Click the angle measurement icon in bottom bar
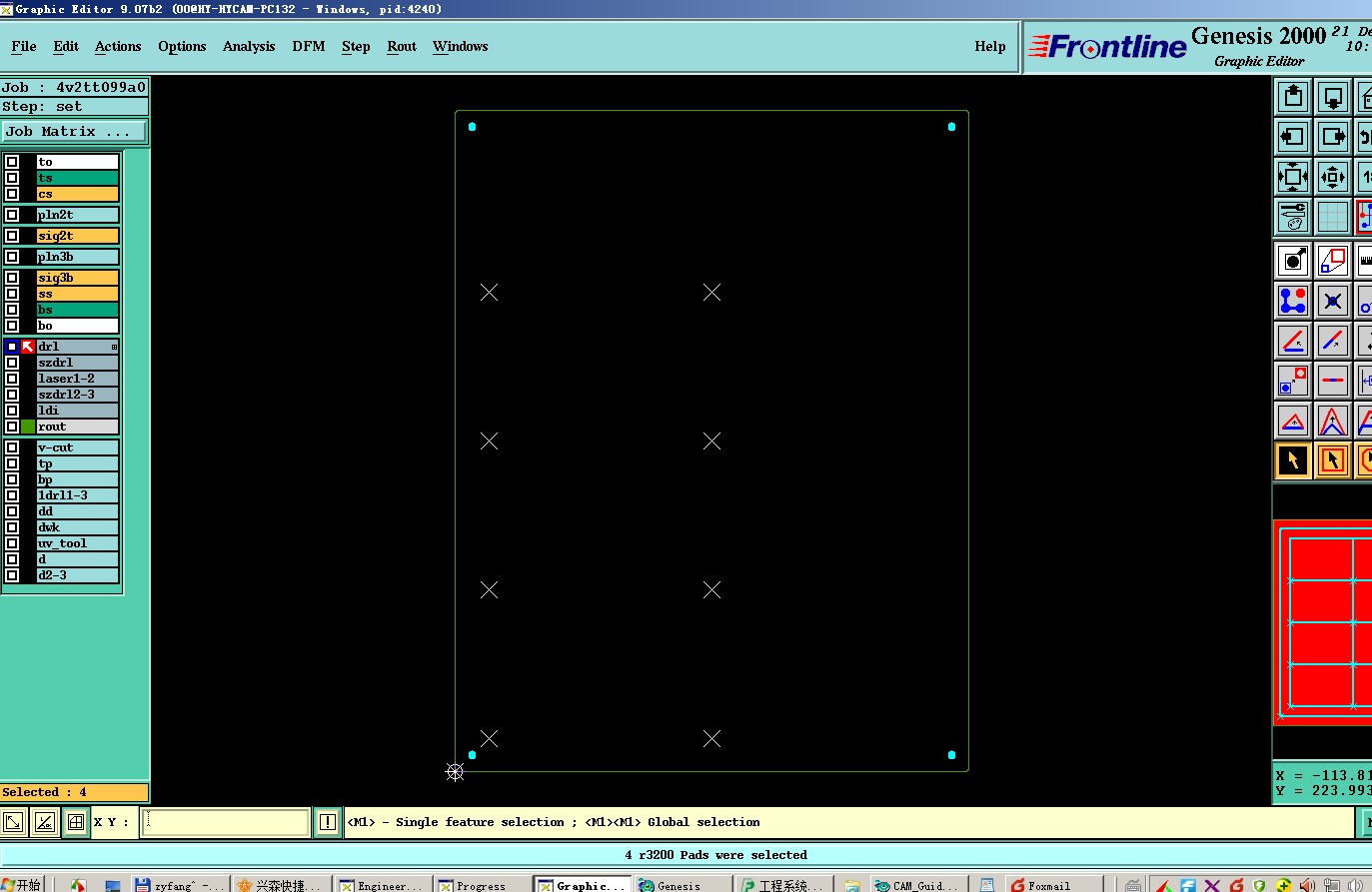This screenshot has width=1372, height=892. click(45, 822)
